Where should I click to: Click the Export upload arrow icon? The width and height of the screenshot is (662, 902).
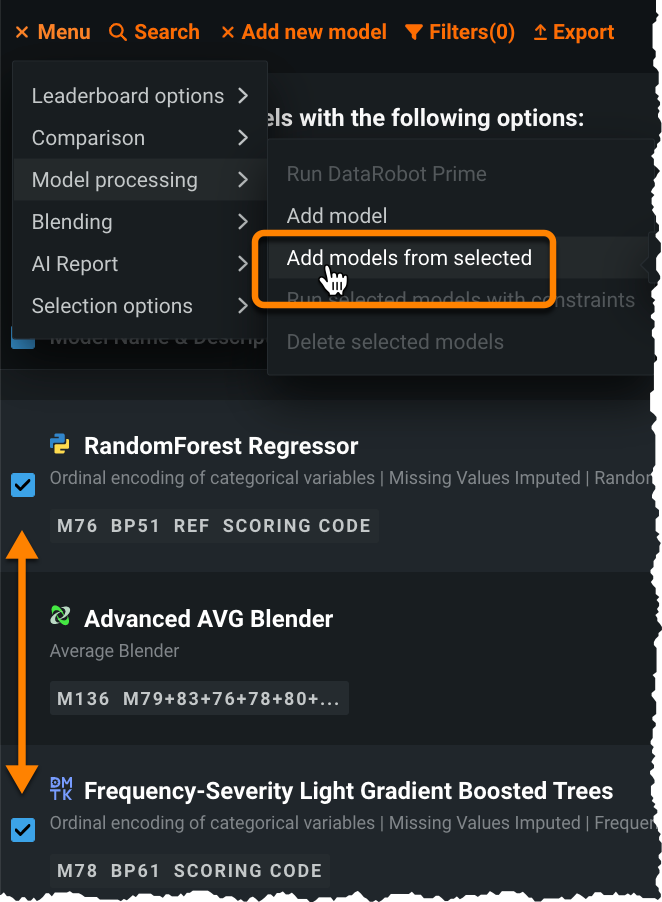pos(540,33)
